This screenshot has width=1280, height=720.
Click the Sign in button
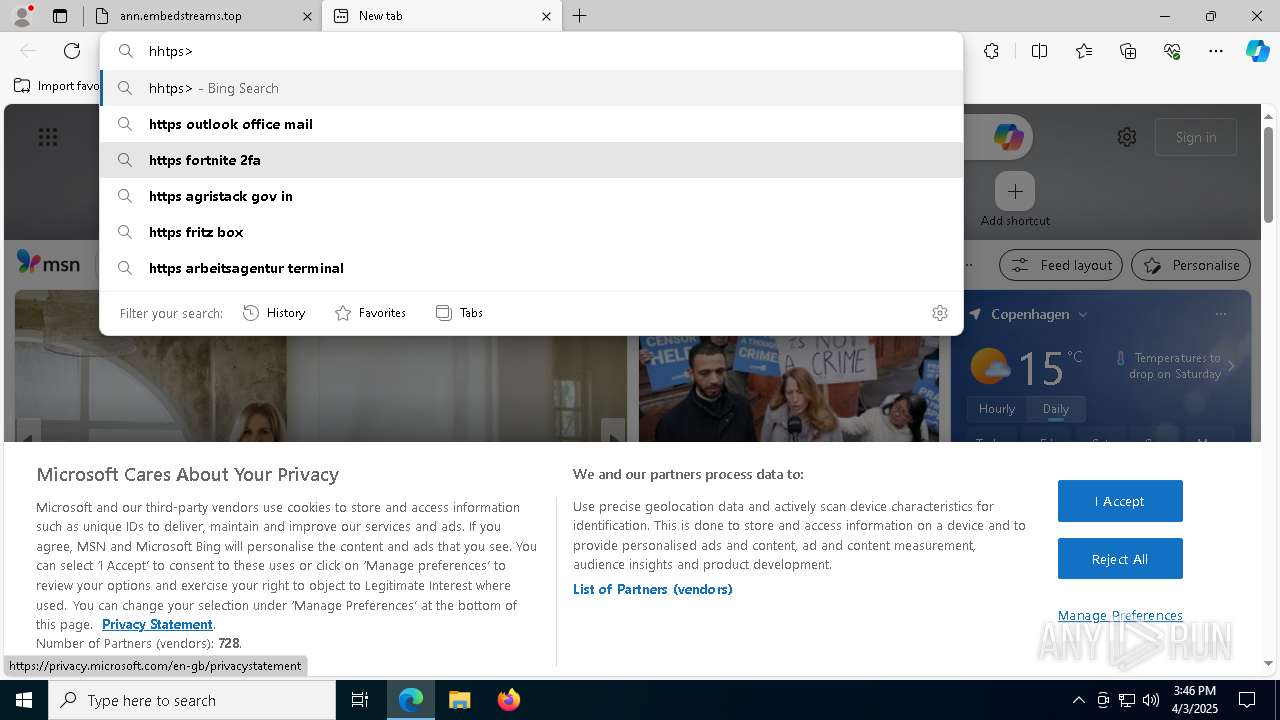1196,137
